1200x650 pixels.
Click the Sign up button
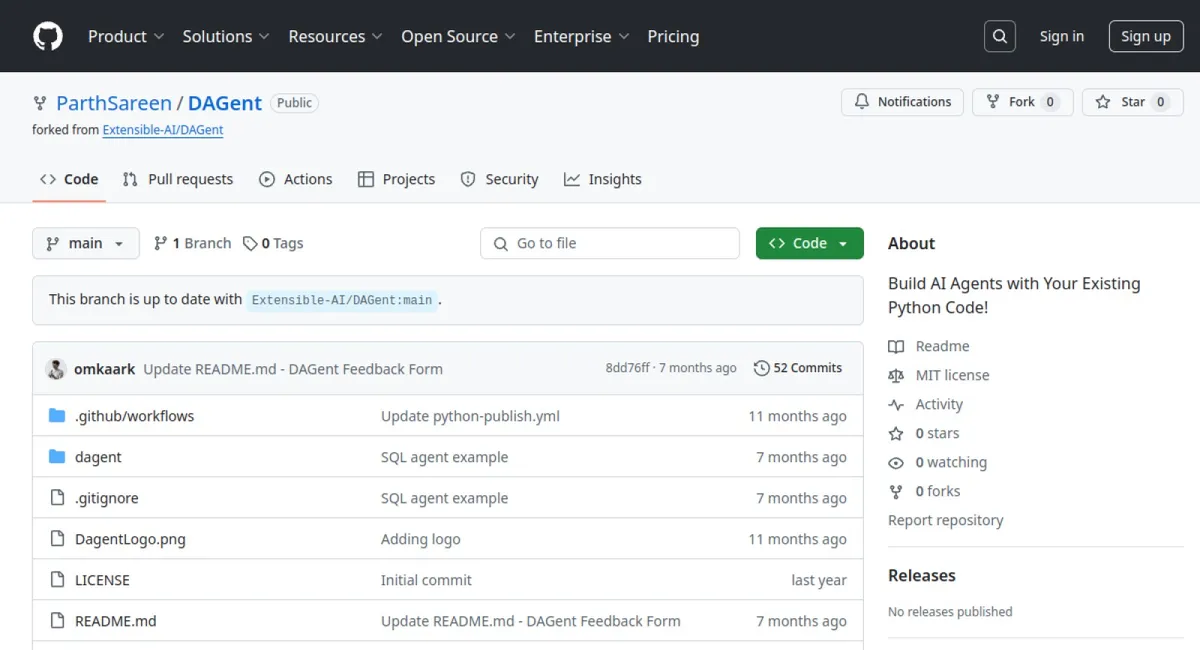click(1146, 36)
